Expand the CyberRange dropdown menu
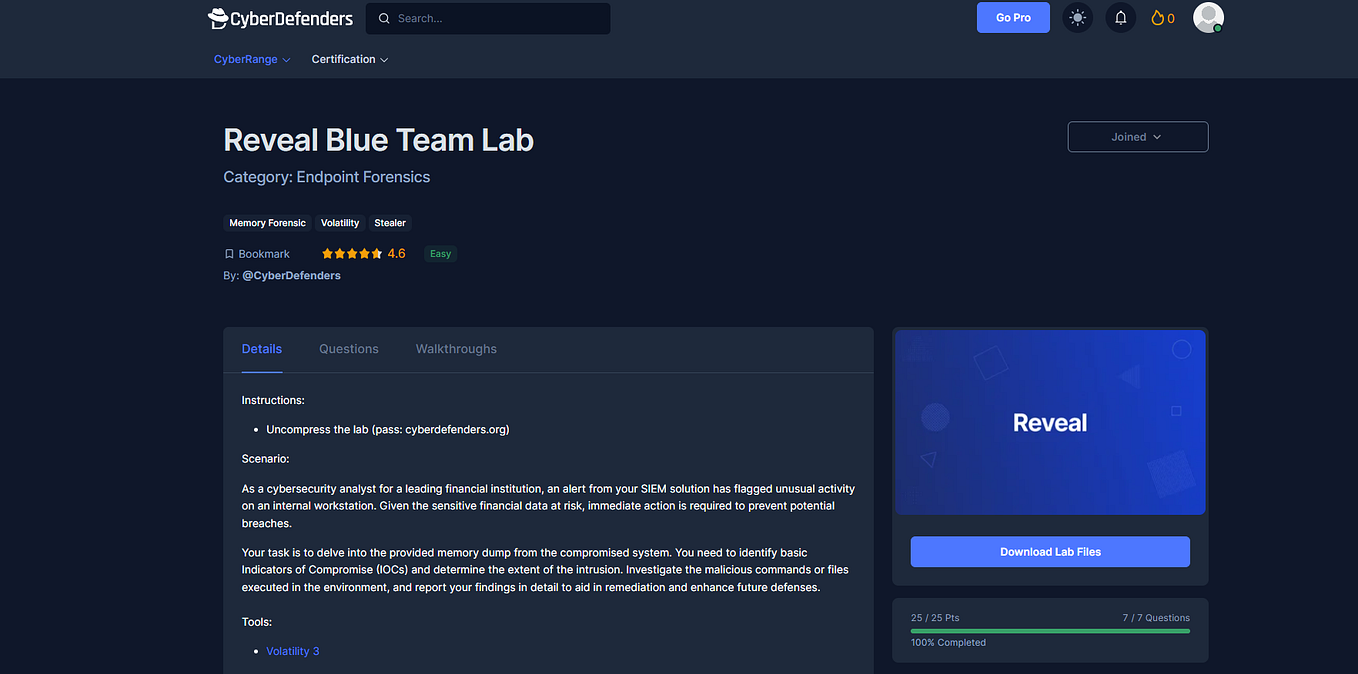Viewport: 1358px width, 674px height. [x=252, y=59]
